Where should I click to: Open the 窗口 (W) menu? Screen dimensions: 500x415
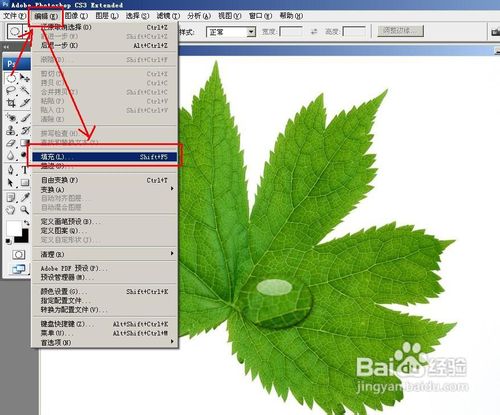[x=261, y=16]
